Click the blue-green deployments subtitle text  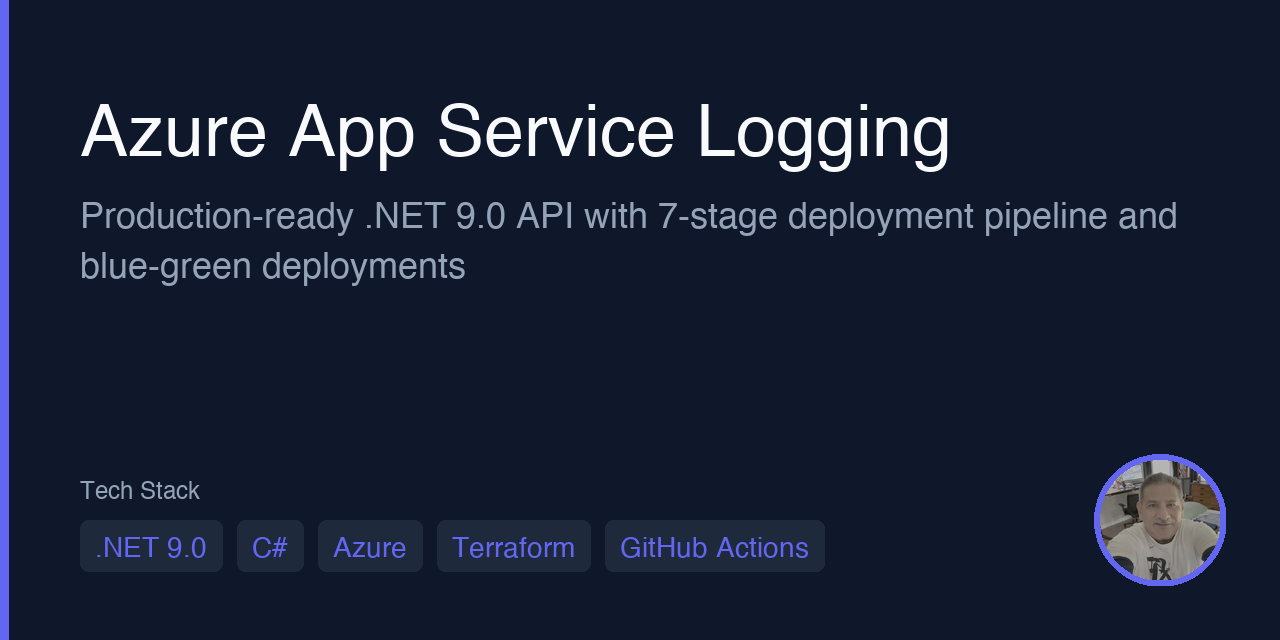pyautogui.click(x=272, y=265)
